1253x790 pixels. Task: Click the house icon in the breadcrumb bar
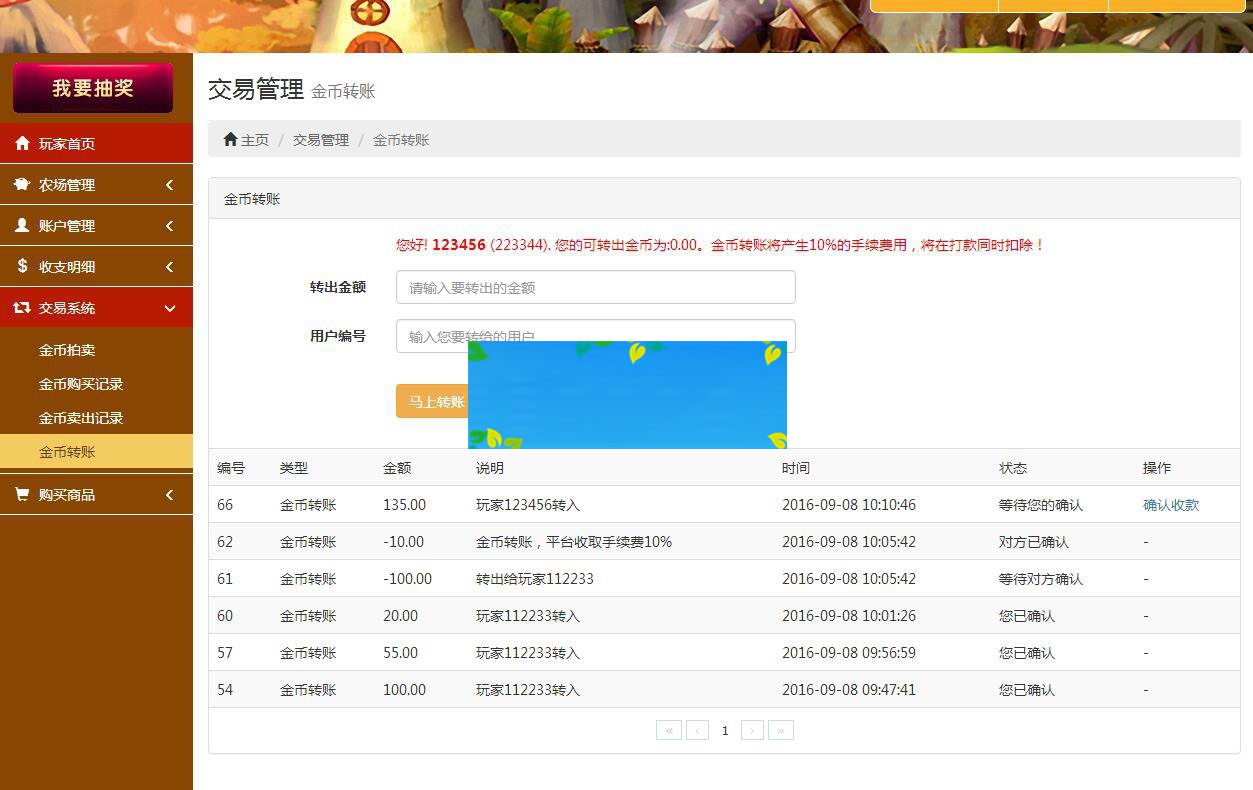pos(229,139)
